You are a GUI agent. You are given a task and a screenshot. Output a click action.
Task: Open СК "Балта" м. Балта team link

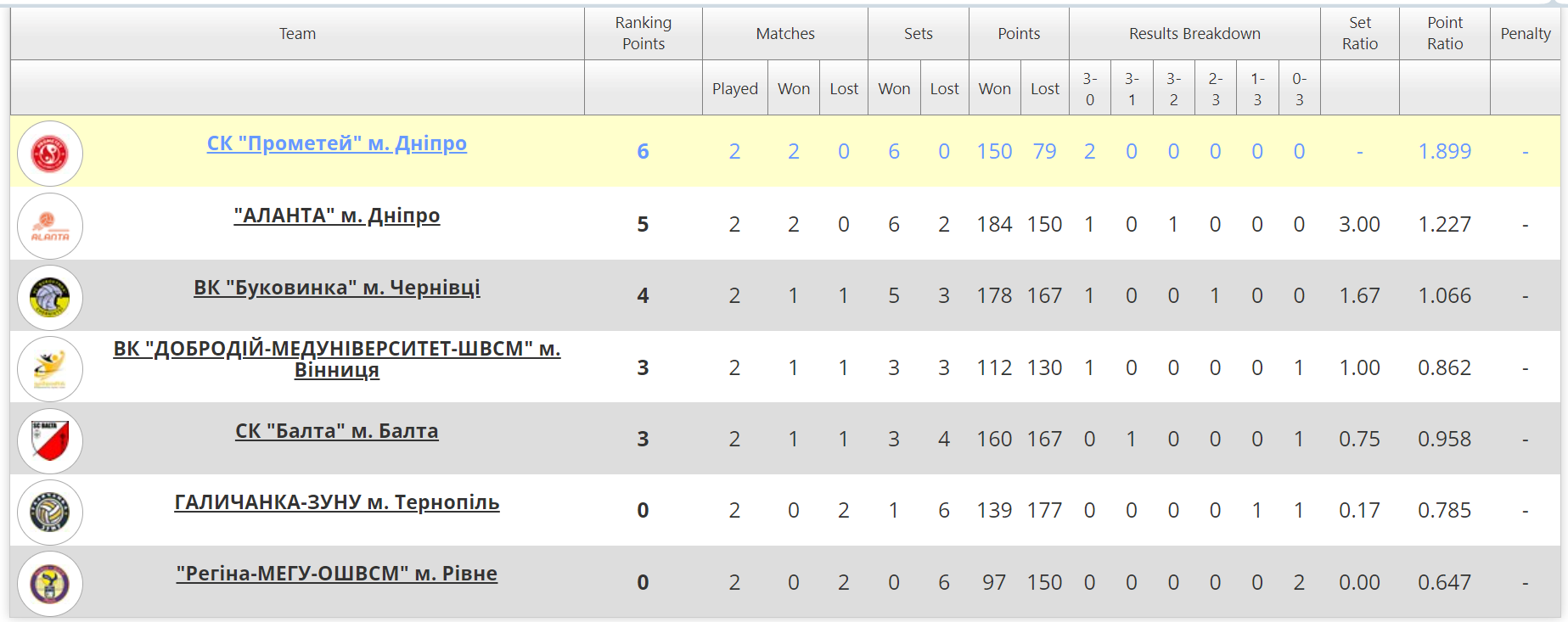337,431
